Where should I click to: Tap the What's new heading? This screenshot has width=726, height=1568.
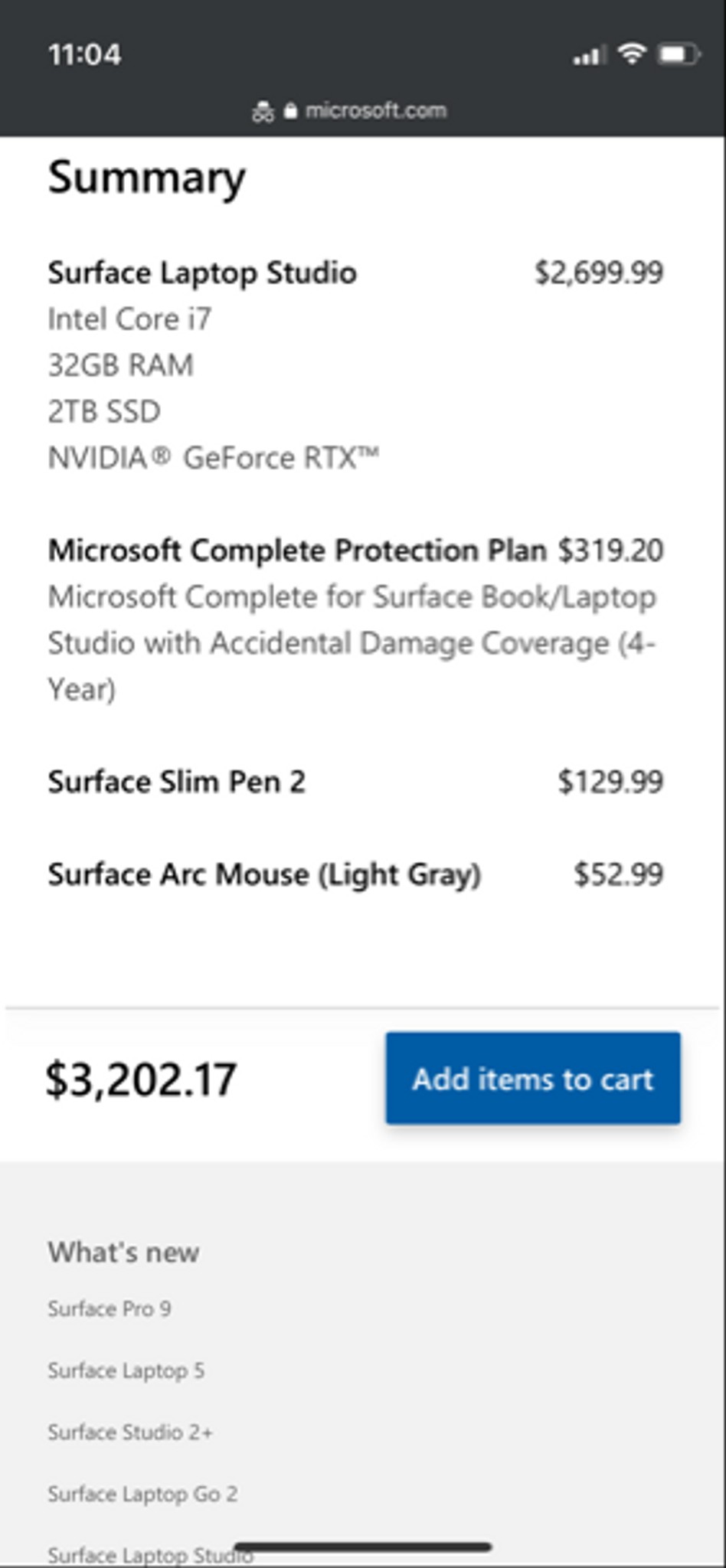pyautogui.click(x=123, y=1253)
